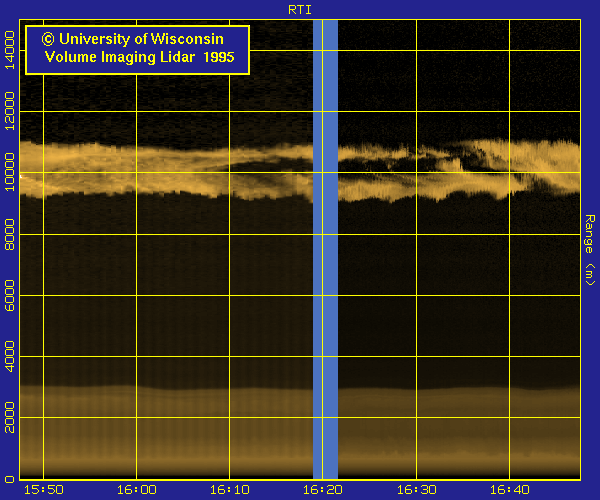Click the 16:10 time axis label

pyautogui.click(x=230, y=490)
